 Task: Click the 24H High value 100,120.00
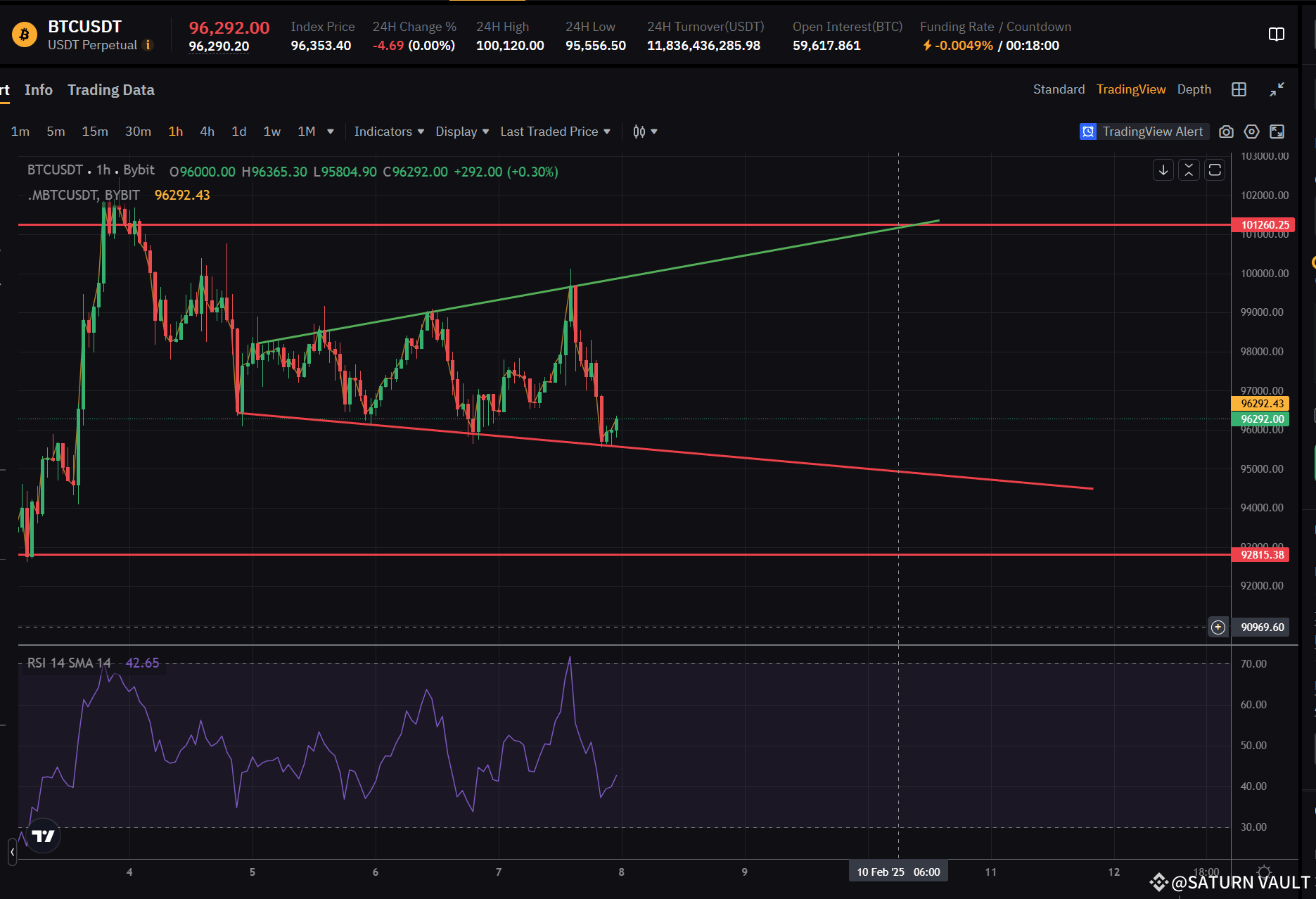click(510, 46)
